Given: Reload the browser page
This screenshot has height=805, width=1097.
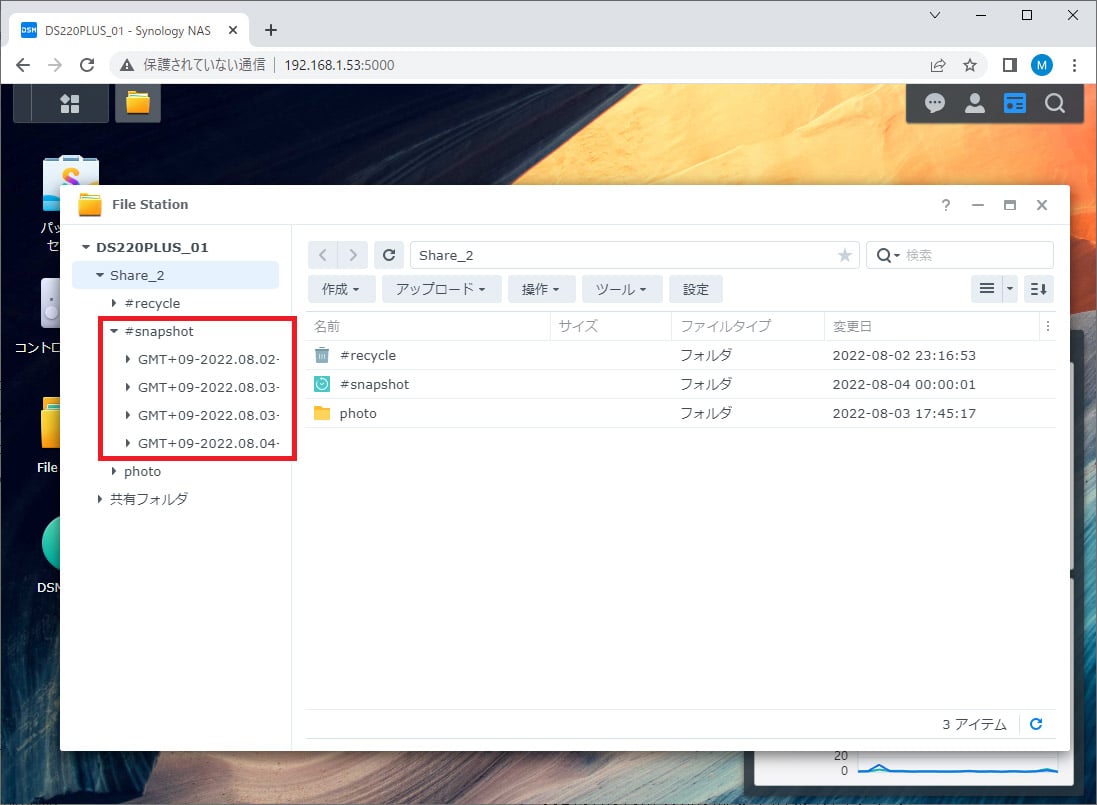Looking at the screenshot, I should click(x=87, y=65).
